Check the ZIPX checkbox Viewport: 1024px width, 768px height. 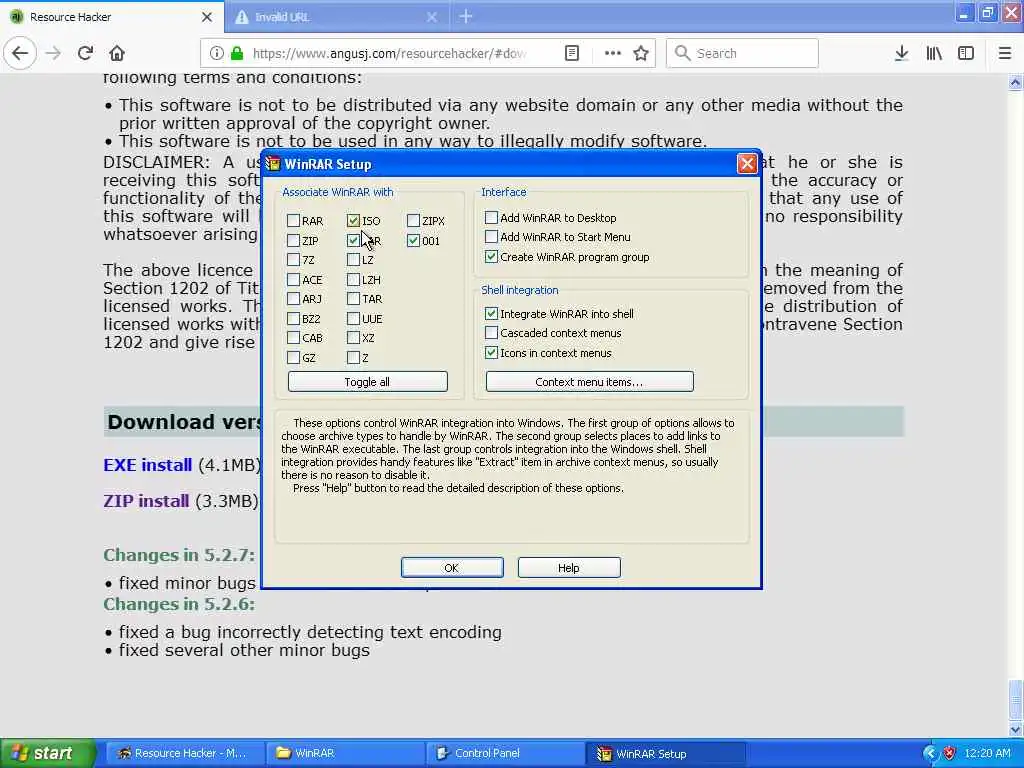413,221
